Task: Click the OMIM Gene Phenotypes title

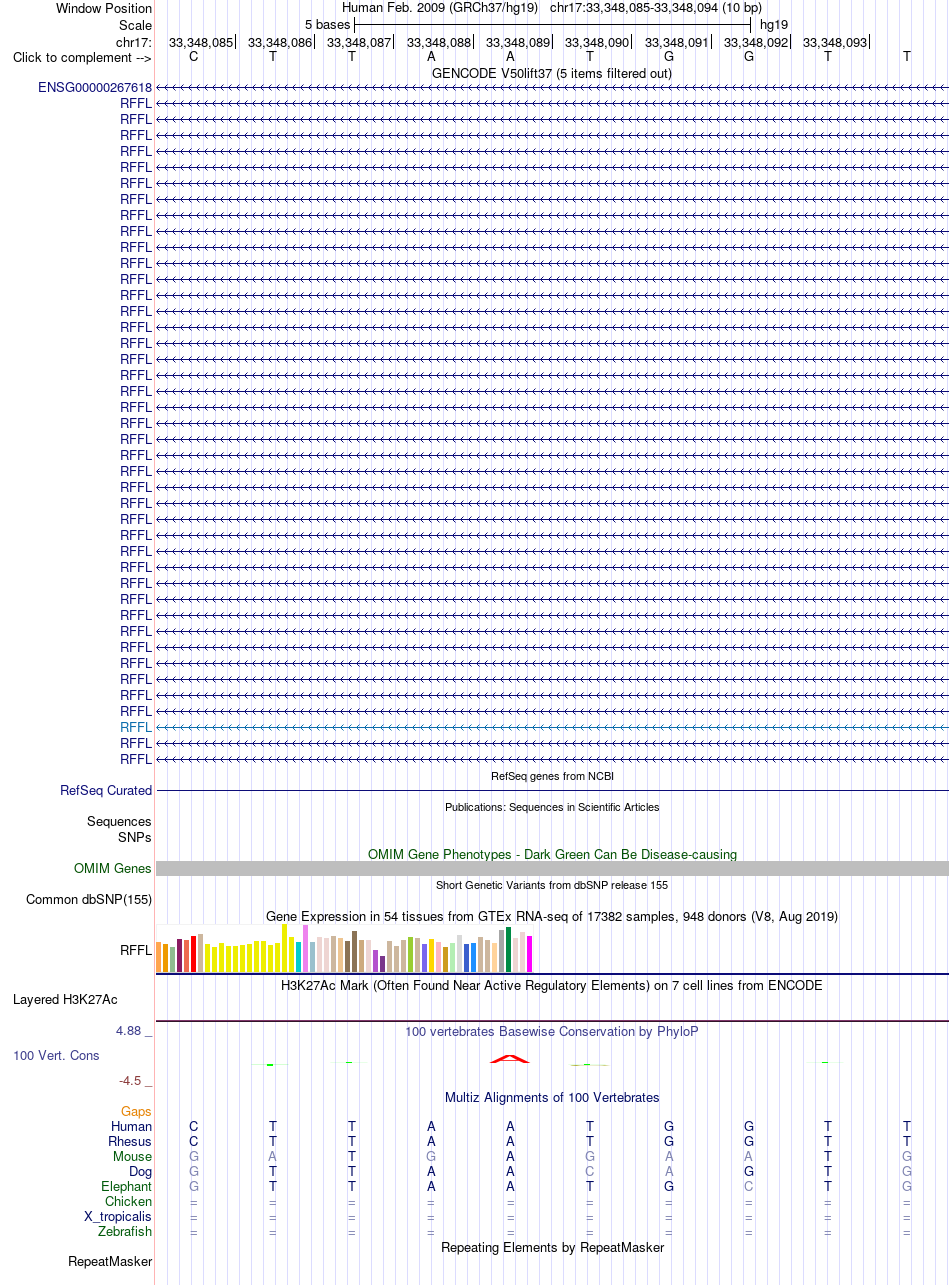Action: click(x=552, y=854)
